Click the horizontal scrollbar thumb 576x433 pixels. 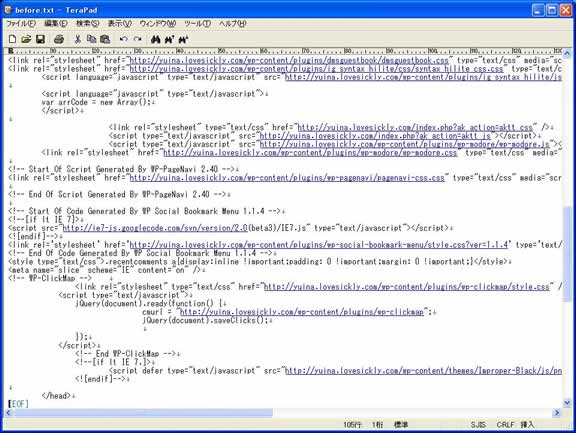pos(143,413)
